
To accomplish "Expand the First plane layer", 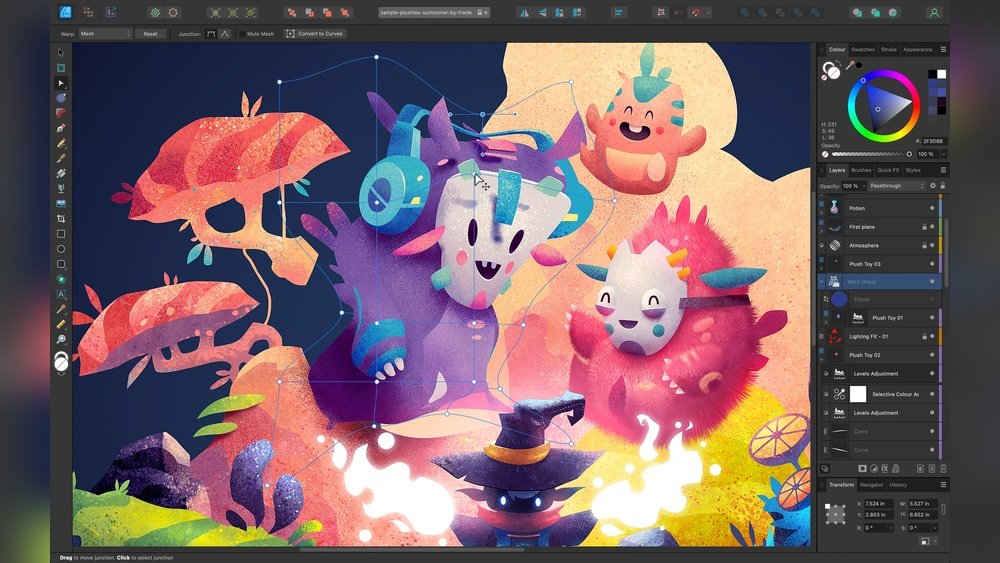I will [821, 231].
